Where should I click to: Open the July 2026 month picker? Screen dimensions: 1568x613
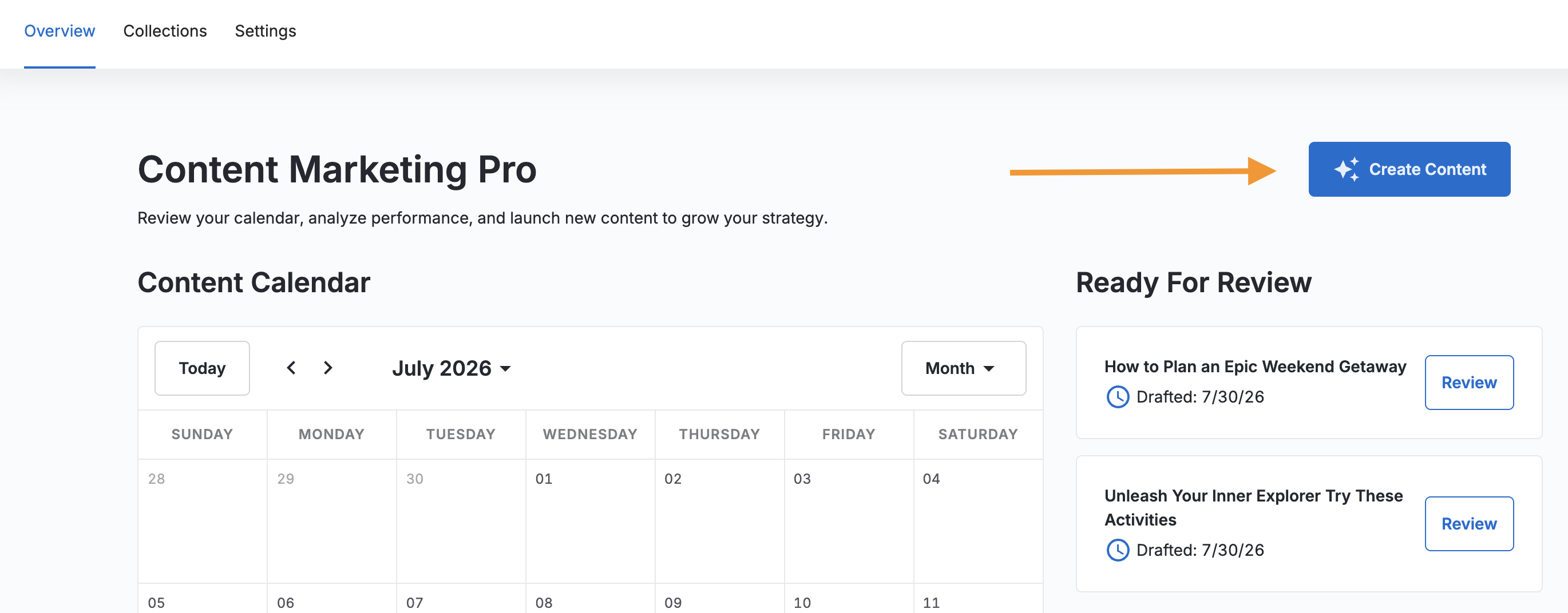(451, 368)
